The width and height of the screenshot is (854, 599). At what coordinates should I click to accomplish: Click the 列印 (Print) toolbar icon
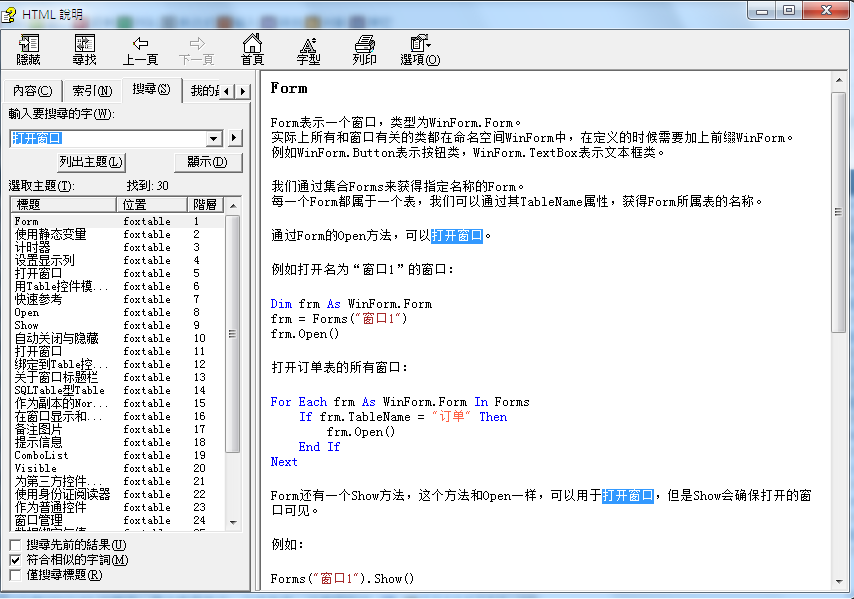coord(365,44)
